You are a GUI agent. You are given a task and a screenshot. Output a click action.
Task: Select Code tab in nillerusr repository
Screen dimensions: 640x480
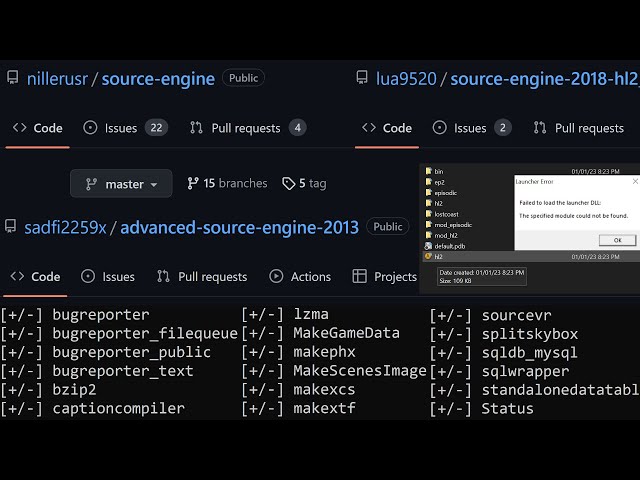click(38, 128)
